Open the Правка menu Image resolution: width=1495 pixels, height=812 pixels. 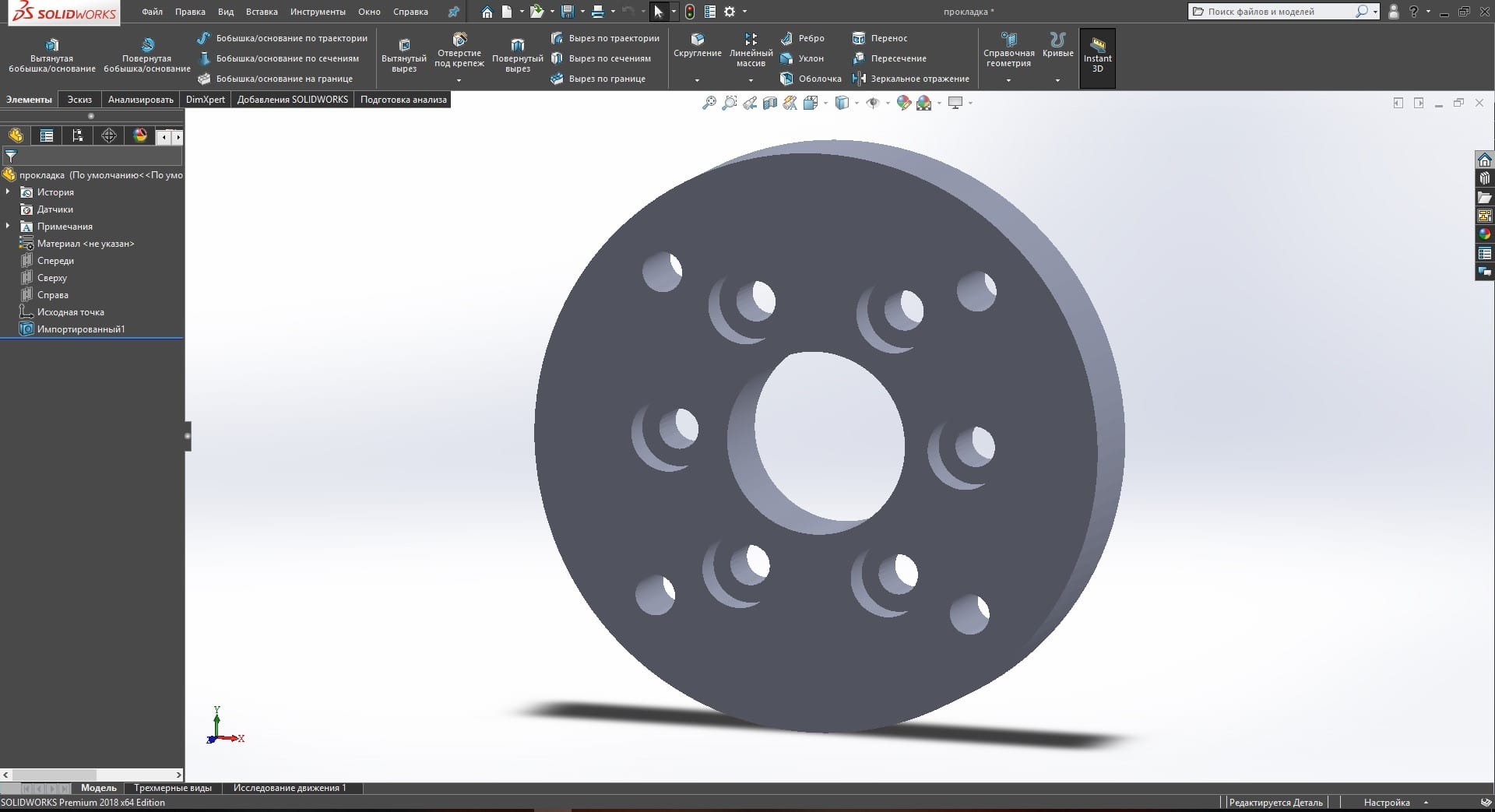pos(190,12)
